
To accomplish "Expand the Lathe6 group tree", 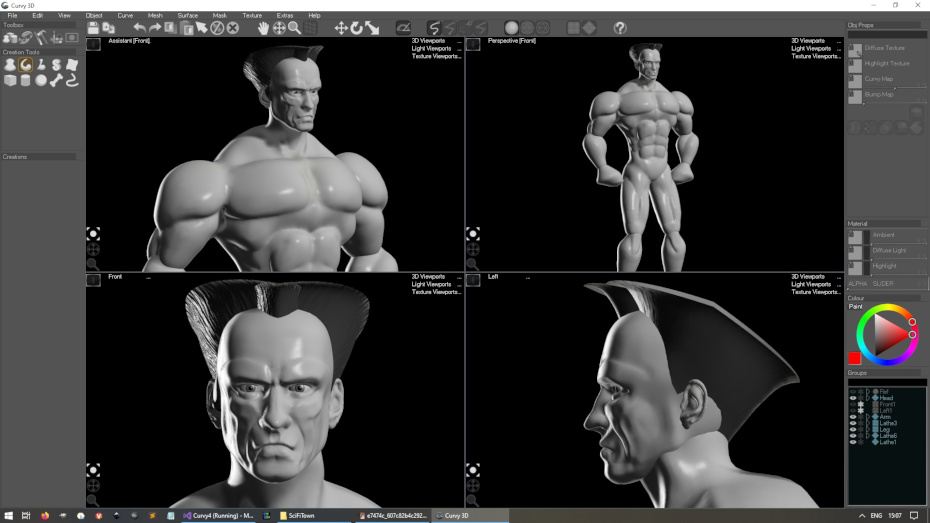I will [868, 436].
